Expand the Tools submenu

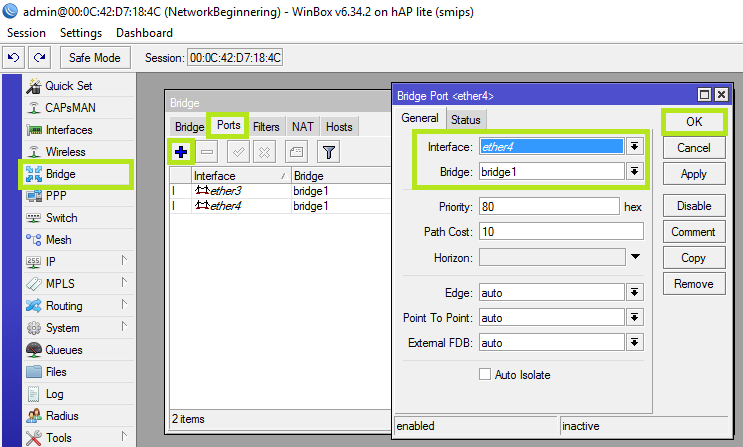click(x=124, y=437)
